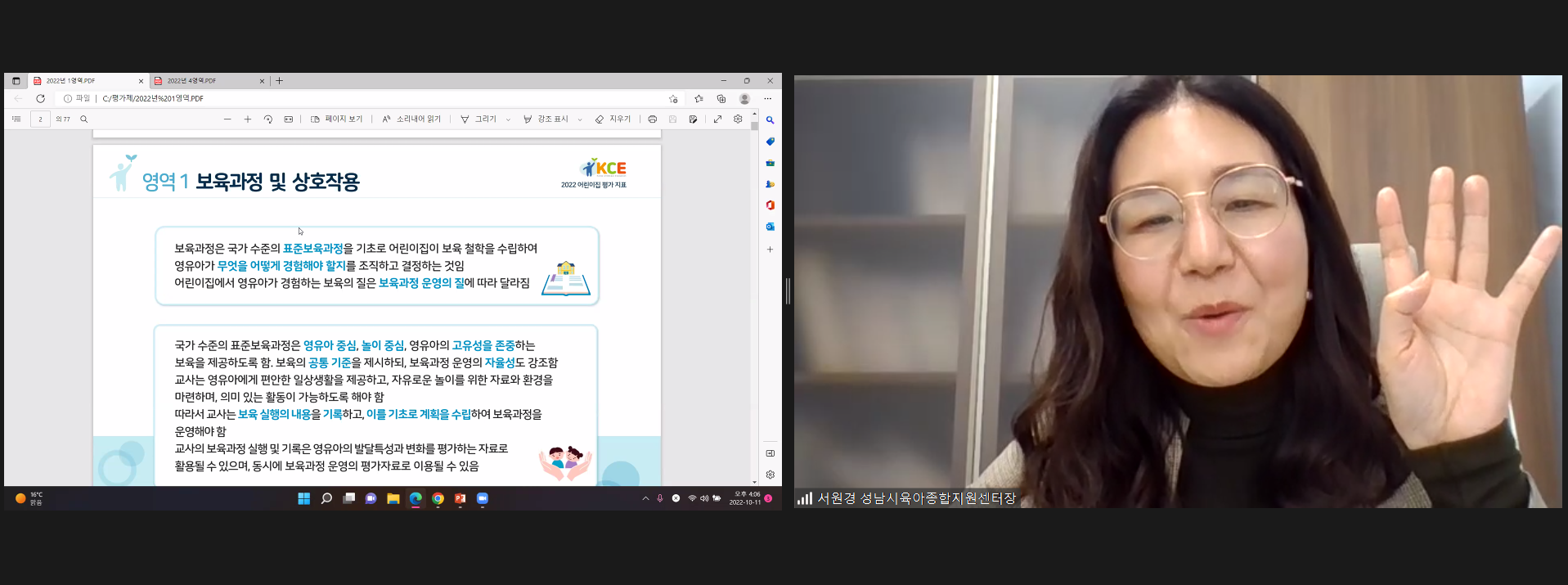Toggle the PDF table of contents
The image size is (1568, 585).
[16, 119]
